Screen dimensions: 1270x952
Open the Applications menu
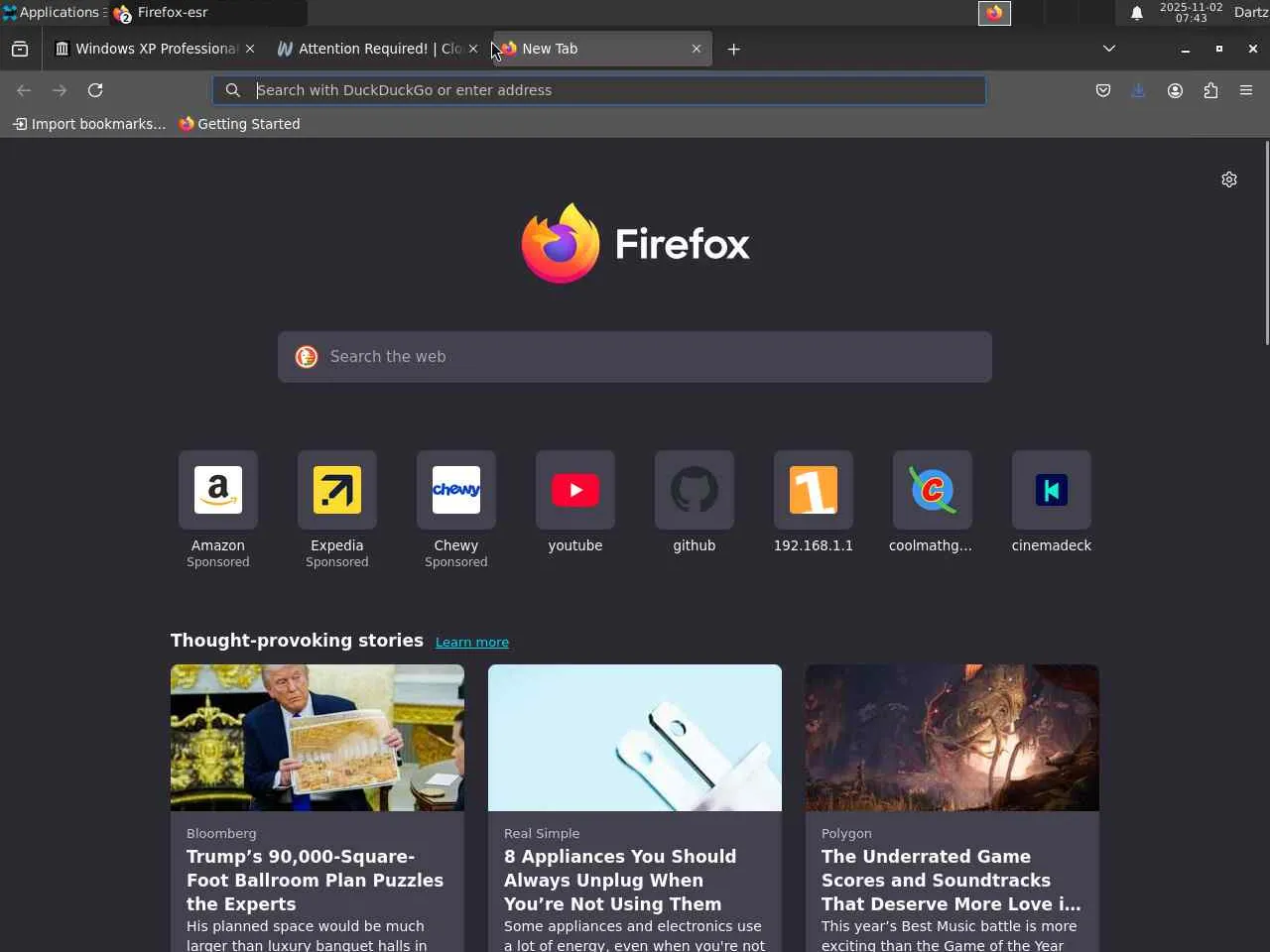tap(53, 13)
